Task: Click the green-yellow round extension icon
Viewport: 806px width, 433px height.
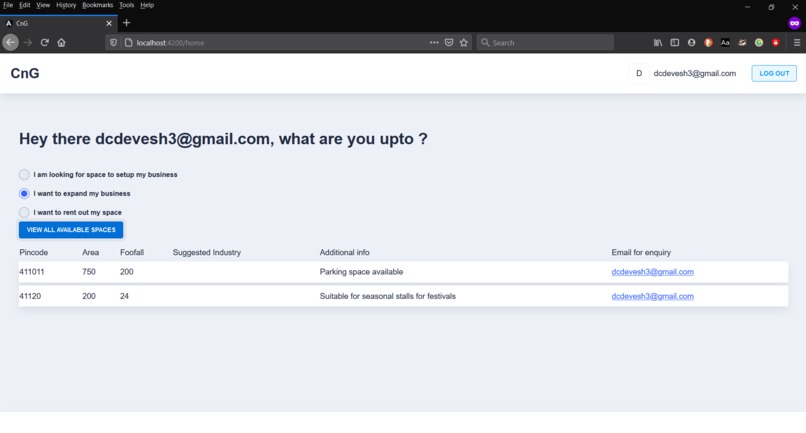Action: click(x=759, y=43)
